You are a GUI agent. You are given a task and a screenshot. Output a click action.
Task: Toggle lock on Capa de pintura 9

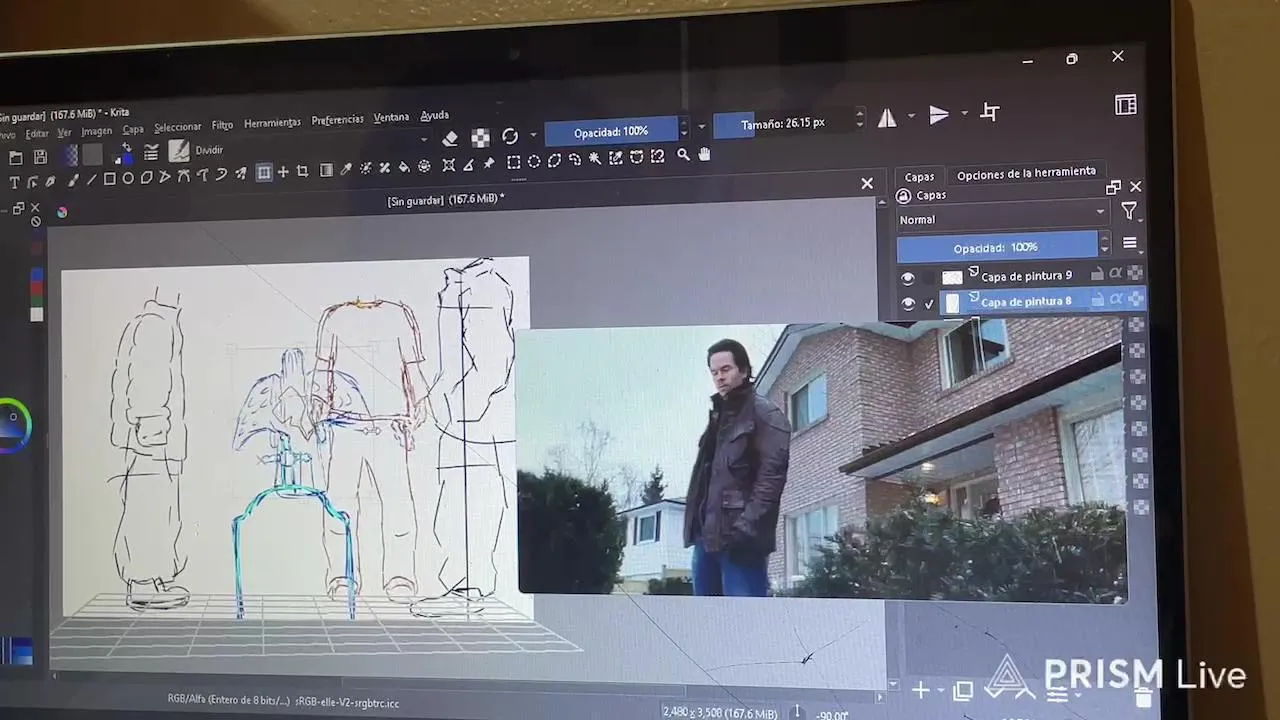pyautogui.click(x=1097, y=273)
